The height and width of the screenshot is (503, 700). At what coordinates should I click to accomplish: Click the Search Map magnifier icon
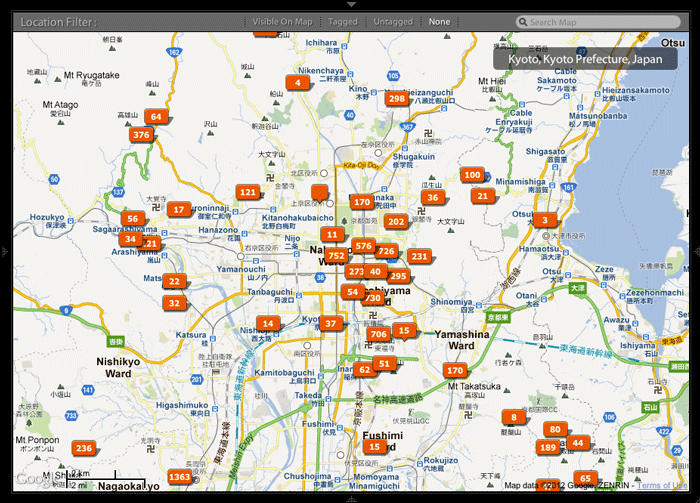(x=523, y=22)
